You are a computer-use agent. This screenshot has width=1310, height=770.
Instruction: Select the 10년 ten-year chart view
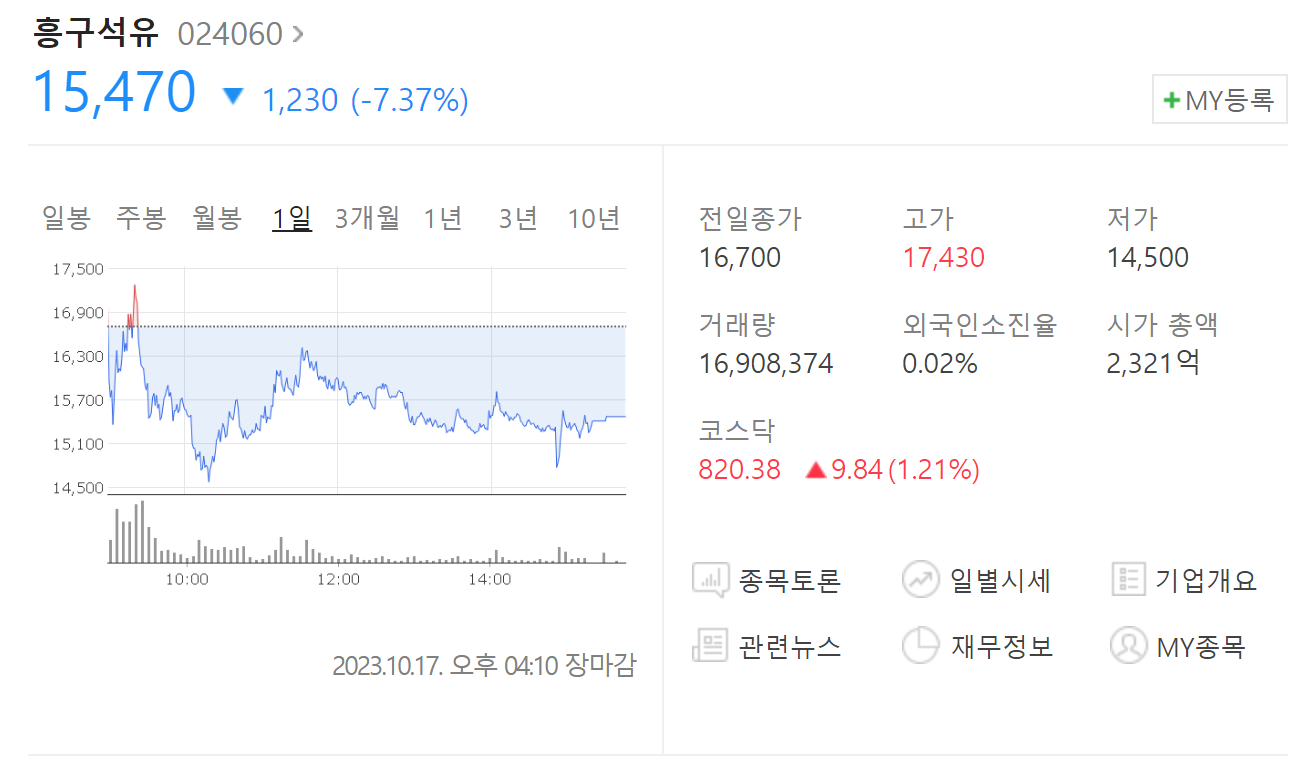pos(595,218)
